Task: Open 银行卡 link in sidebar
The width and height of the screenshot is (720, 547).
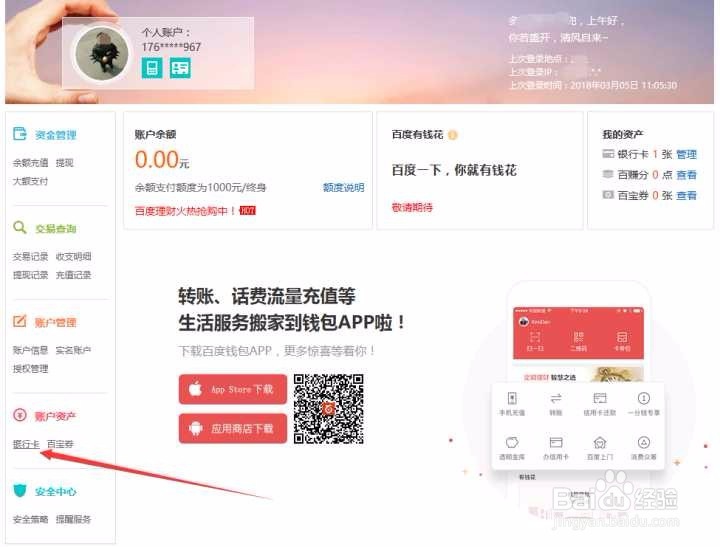Action: pyautogui.click(x=26, y=444)
